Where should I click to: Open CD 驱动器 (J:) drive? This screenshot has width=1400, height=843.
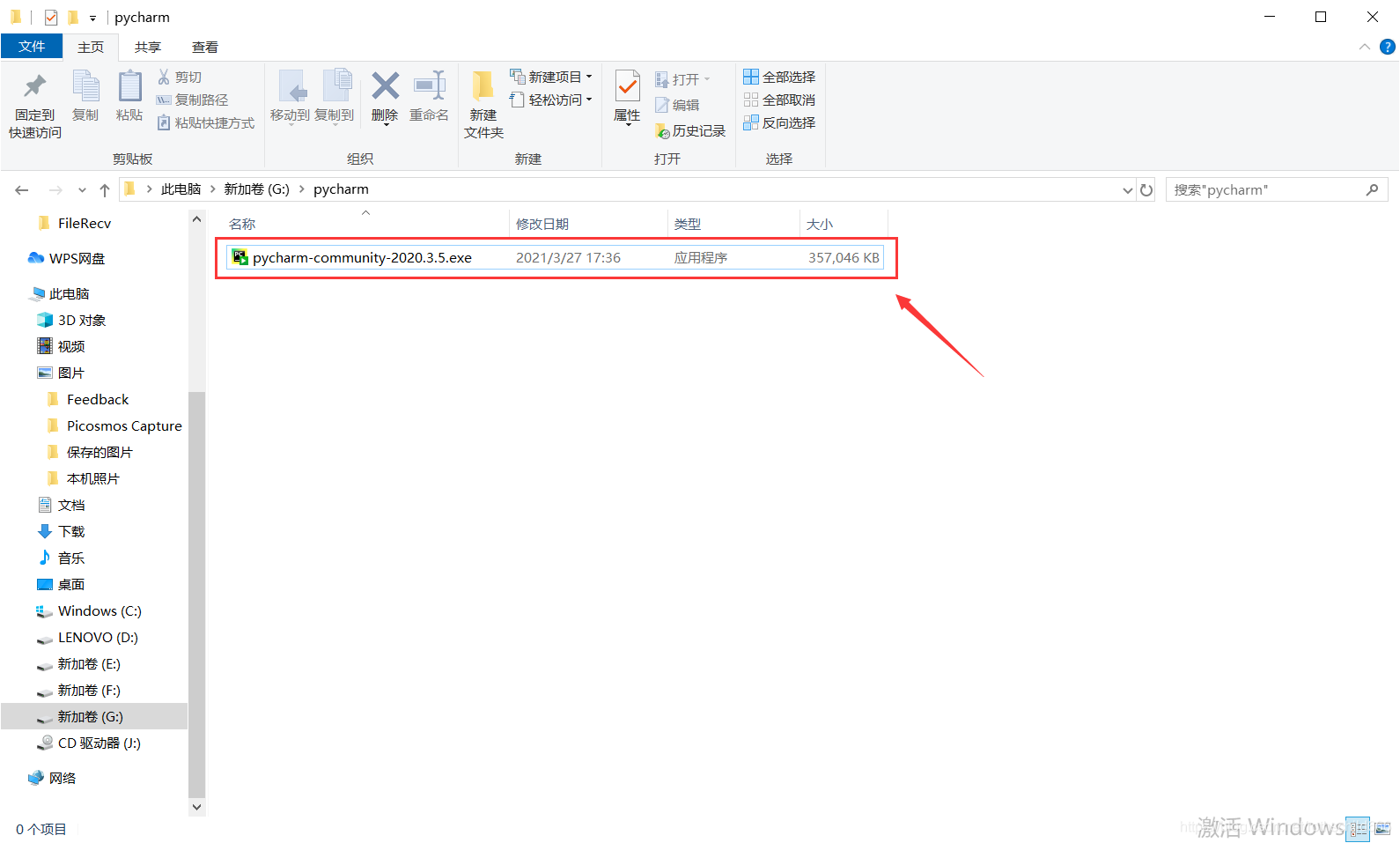click(89, 743)
